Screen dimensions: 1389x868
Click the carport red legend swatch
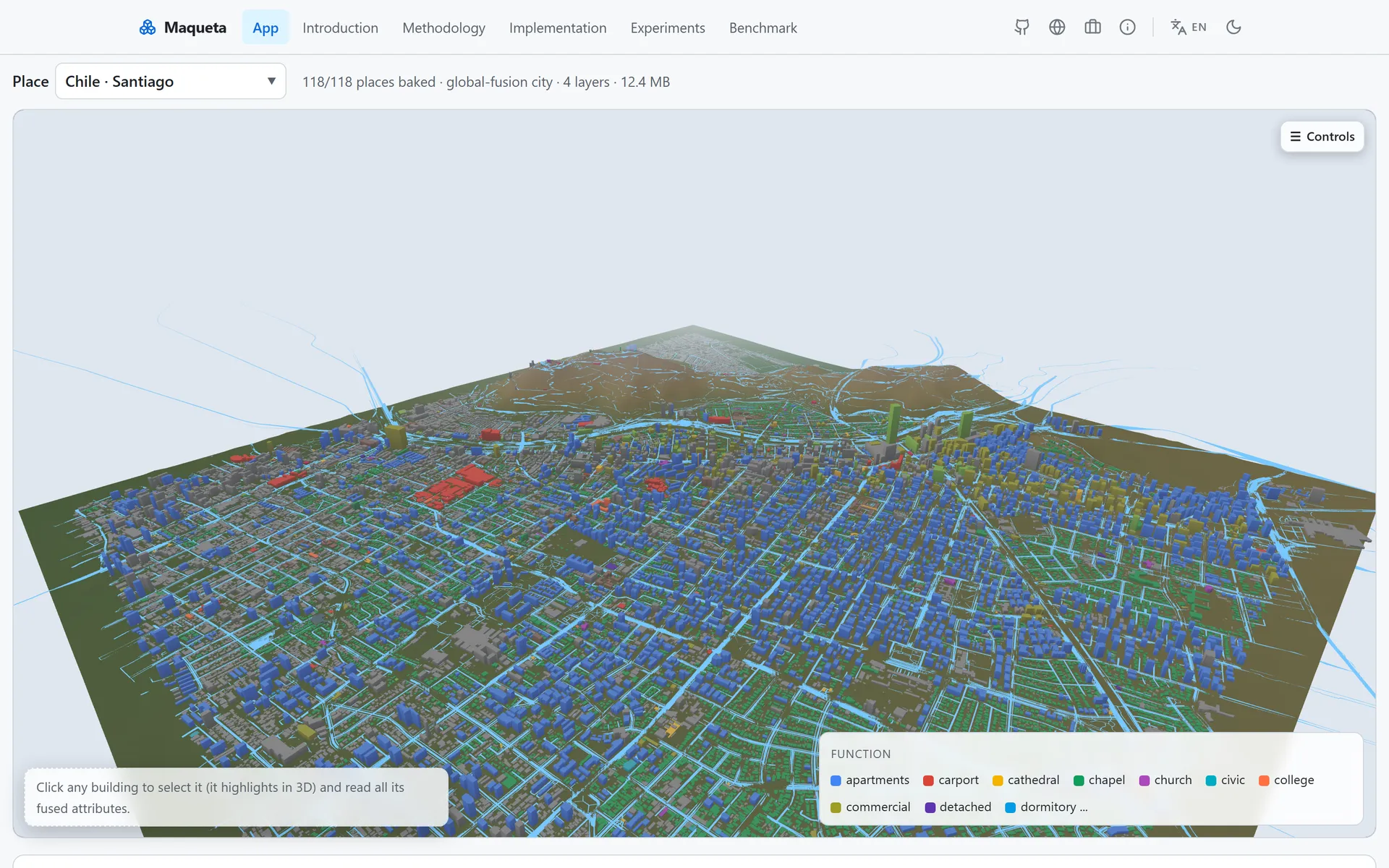tap(928, 780)
